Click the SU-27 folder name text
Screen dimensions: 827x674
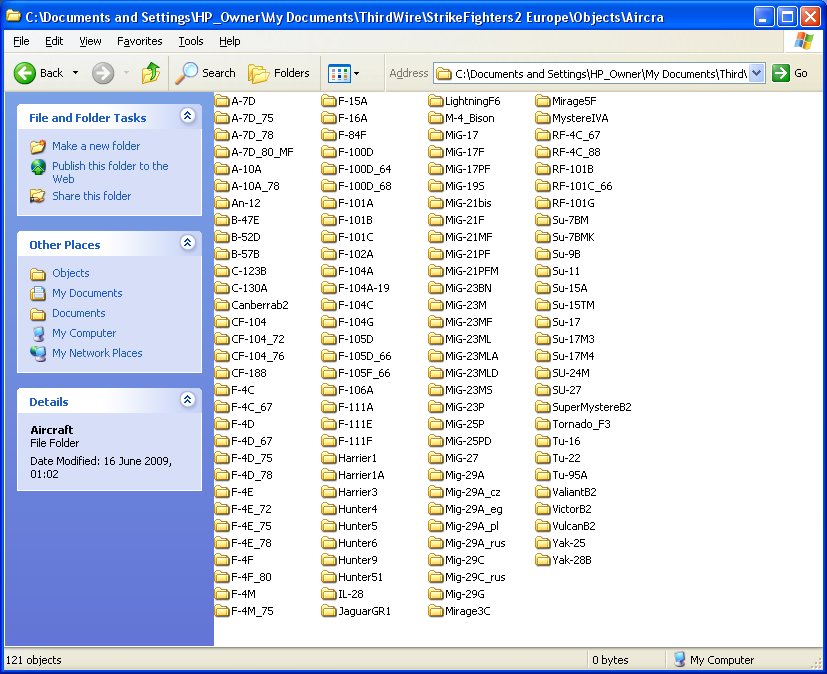[567, 390]
